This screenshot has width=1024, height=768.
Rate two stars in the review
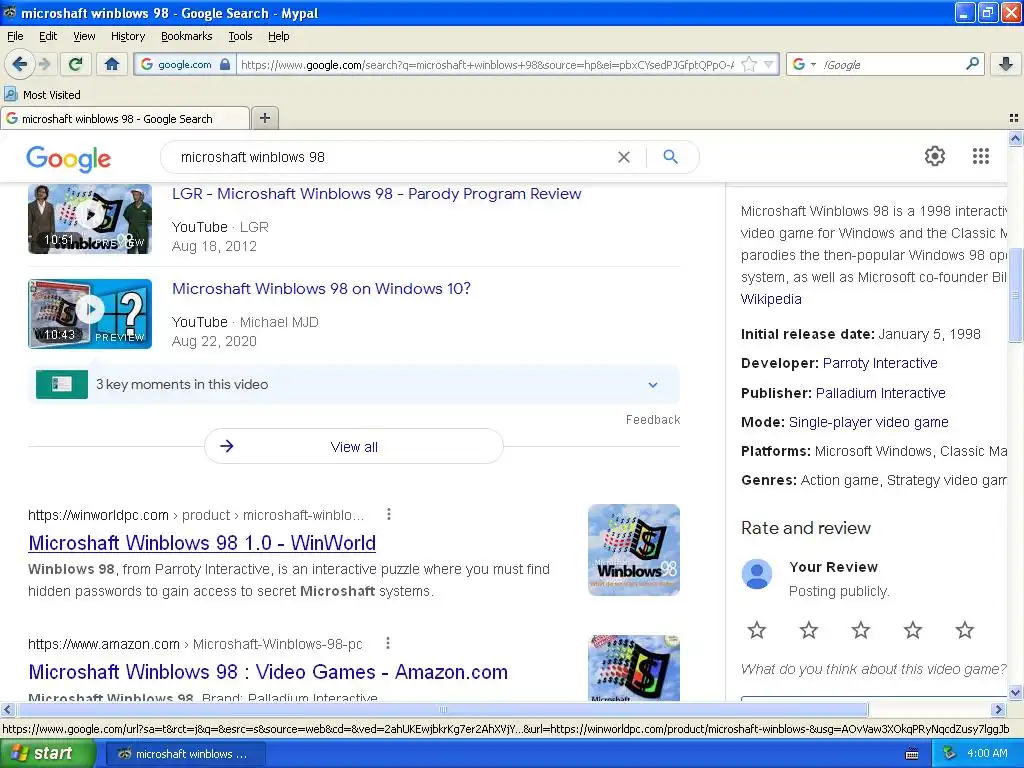click(808, 630)
